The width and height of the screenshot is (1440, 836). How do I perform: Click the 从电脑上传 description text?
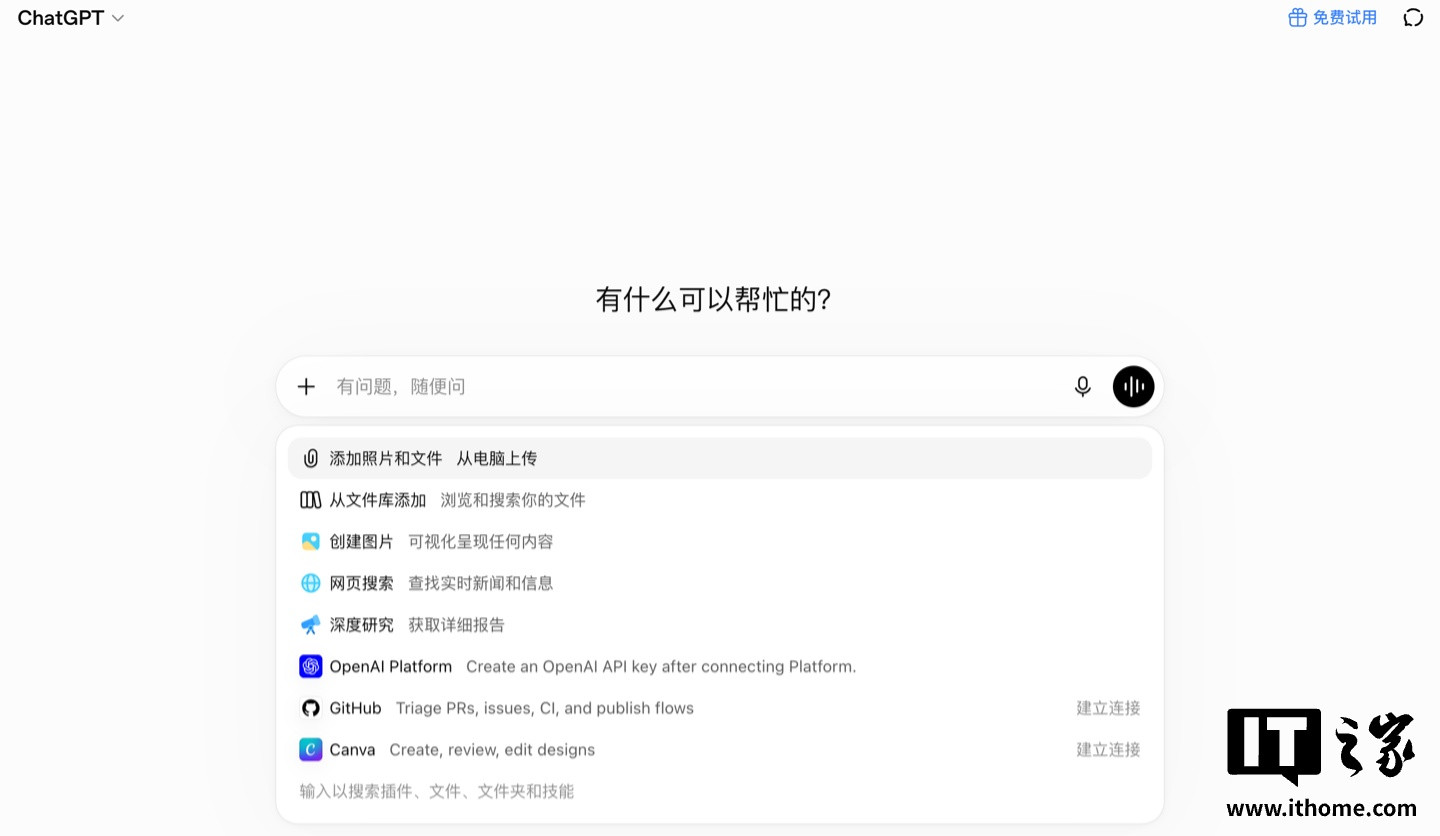pyautogui.click(x=497, y=458)
